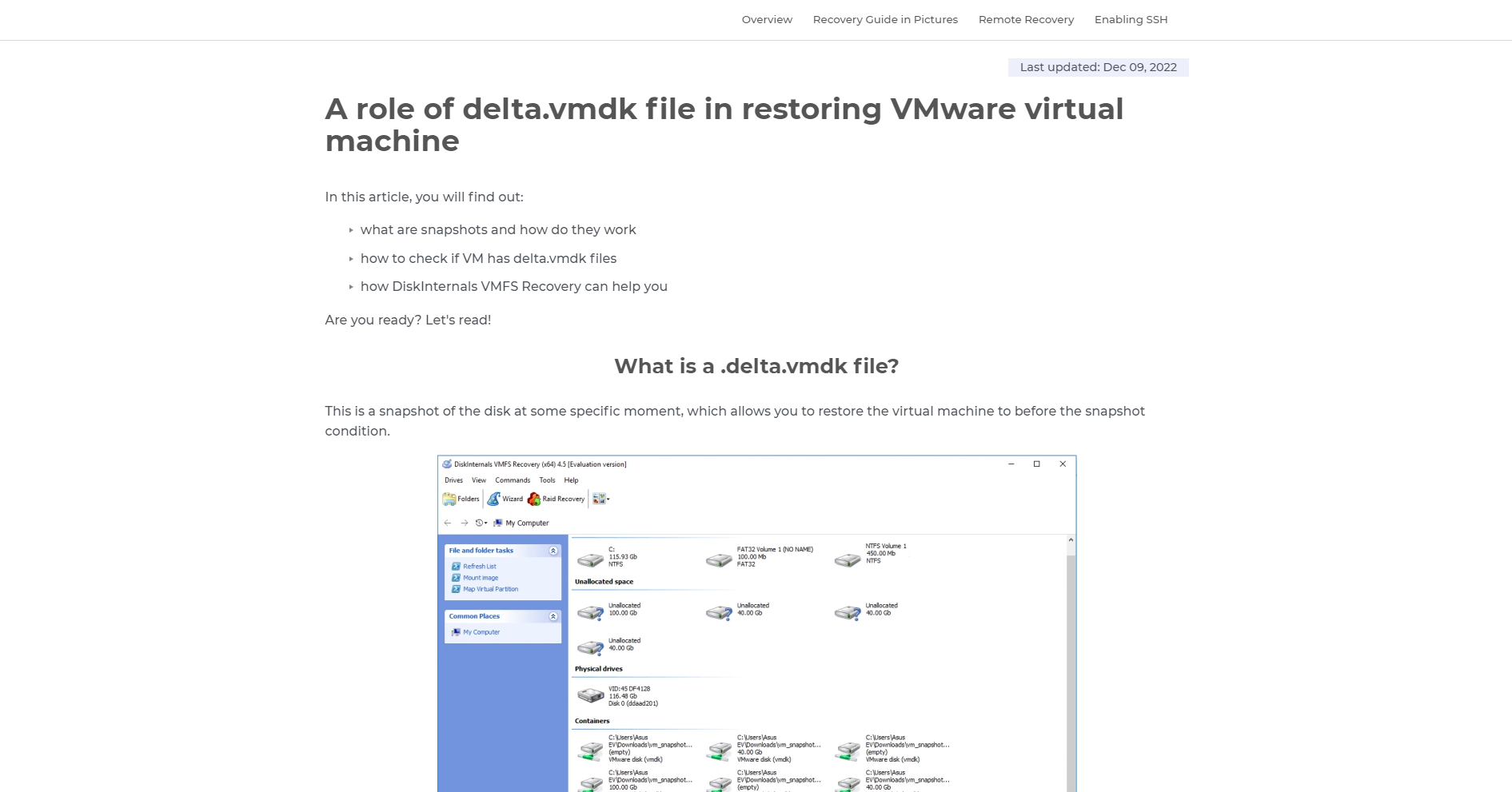Open the Enabling SSH page

point(1131,19)
